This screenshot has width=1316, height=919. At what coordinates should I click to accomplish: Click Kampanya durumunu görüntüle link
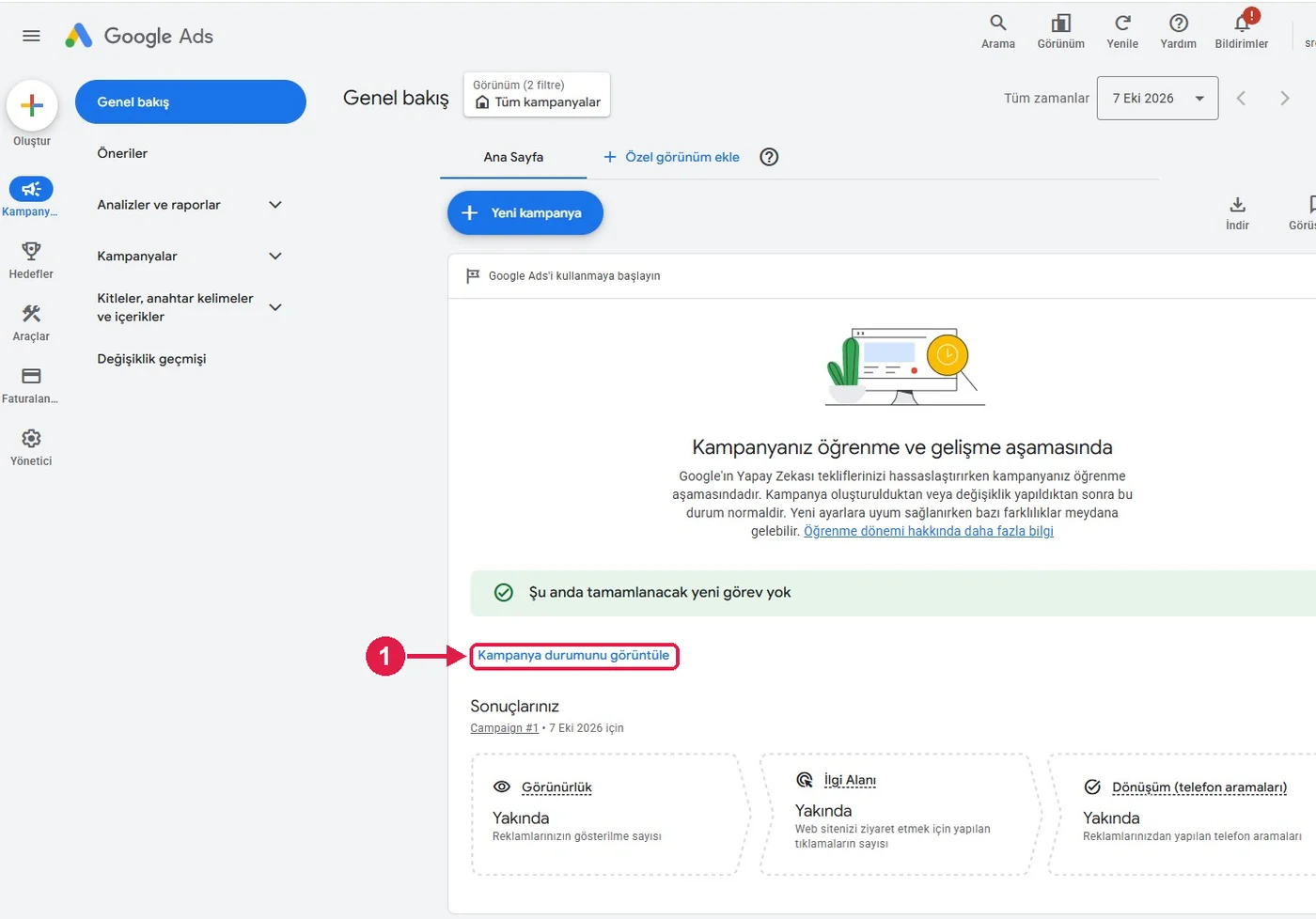pyautogui.click(x=573, y=655)
